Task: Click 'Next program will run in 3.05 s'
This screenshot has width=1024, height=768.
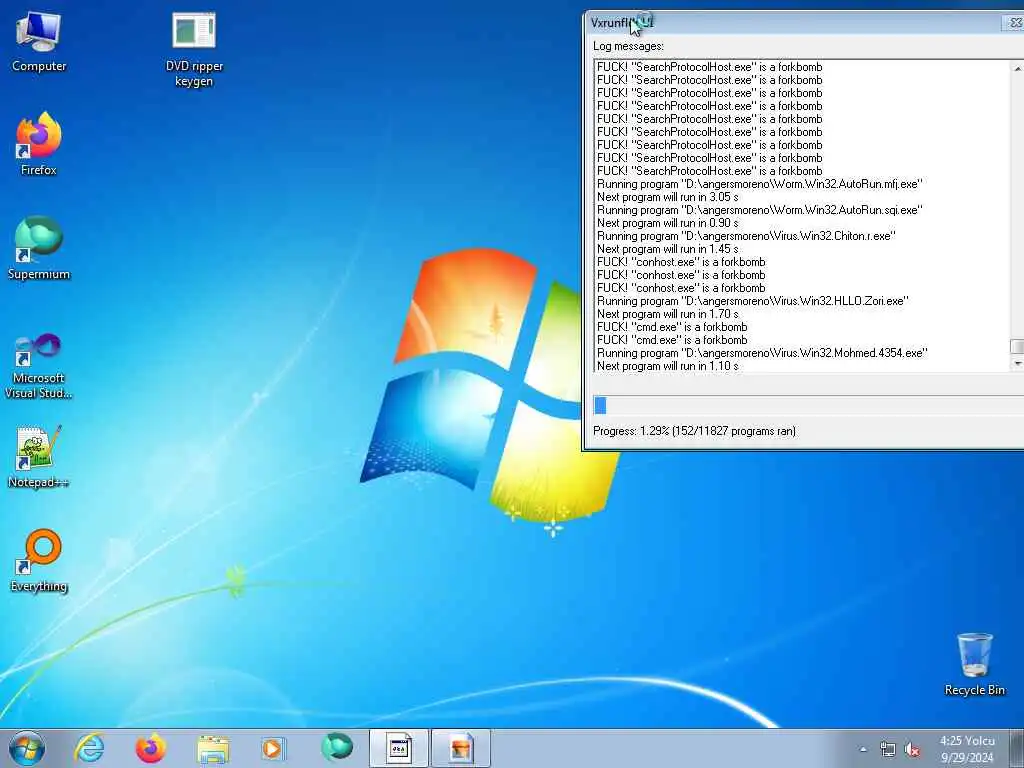Action: tap(667, 197)
